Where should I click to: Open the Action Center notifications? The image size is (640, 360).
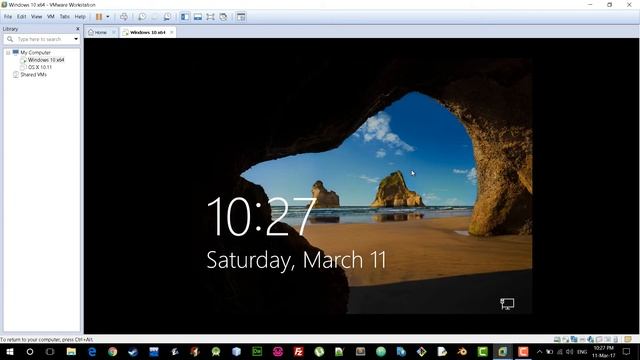tap(627, 351)
